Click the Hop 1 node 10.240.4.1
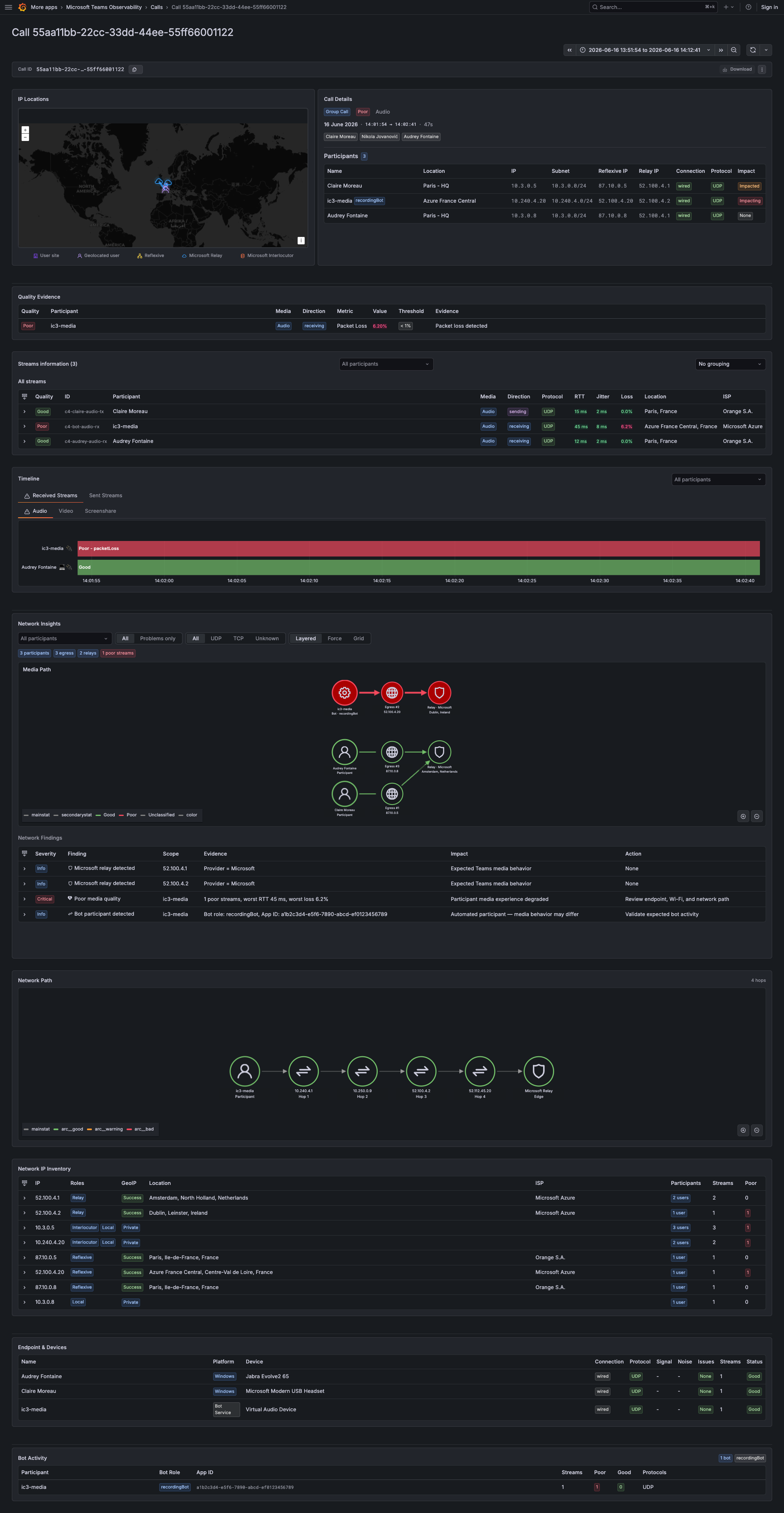The height and width of the screenshot is (1513, 784). (x=303, y=1071)
